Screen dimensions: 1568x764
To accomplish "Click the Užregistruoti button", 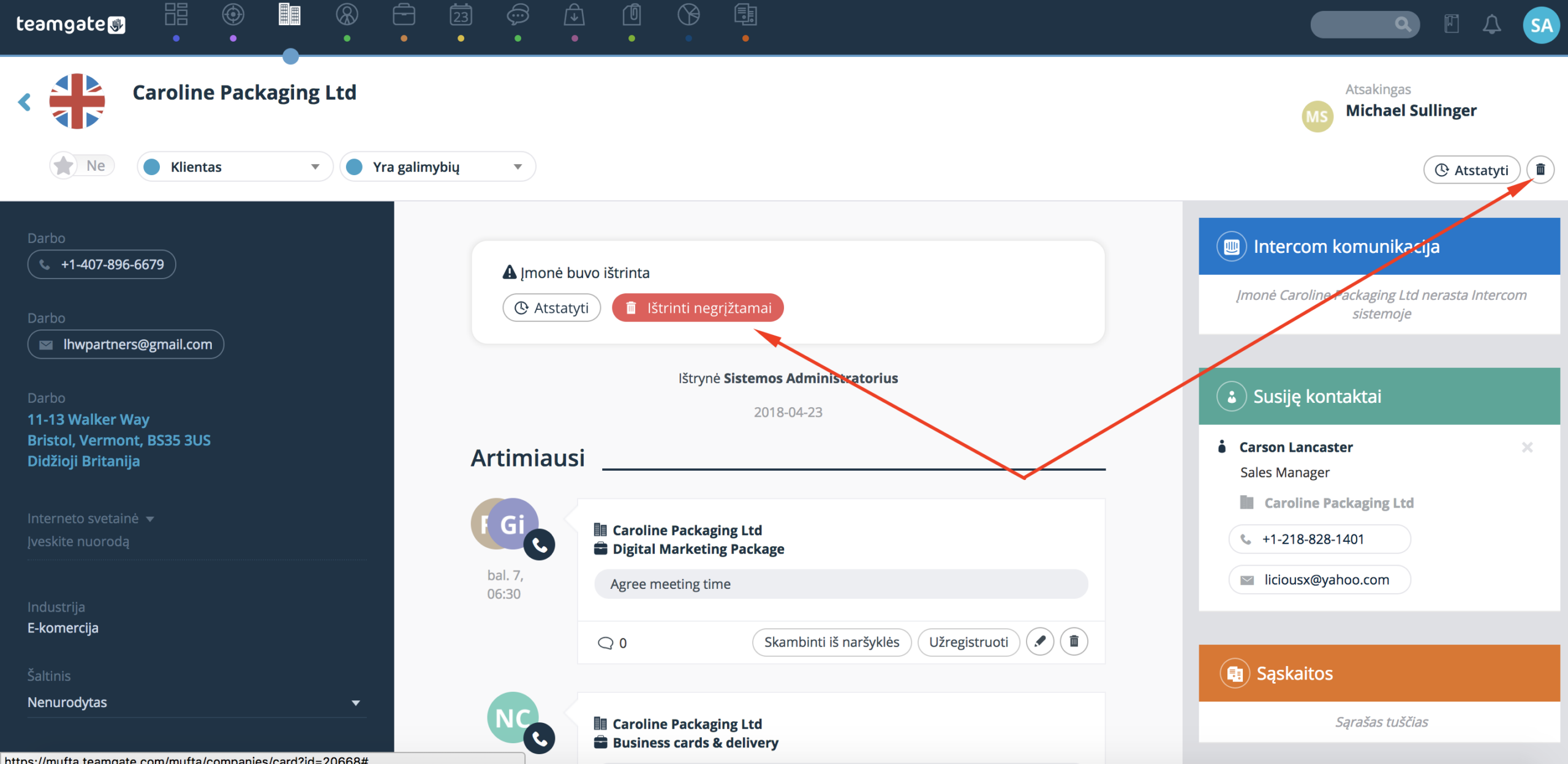I will pyautogui.click(x=968, y=642).
